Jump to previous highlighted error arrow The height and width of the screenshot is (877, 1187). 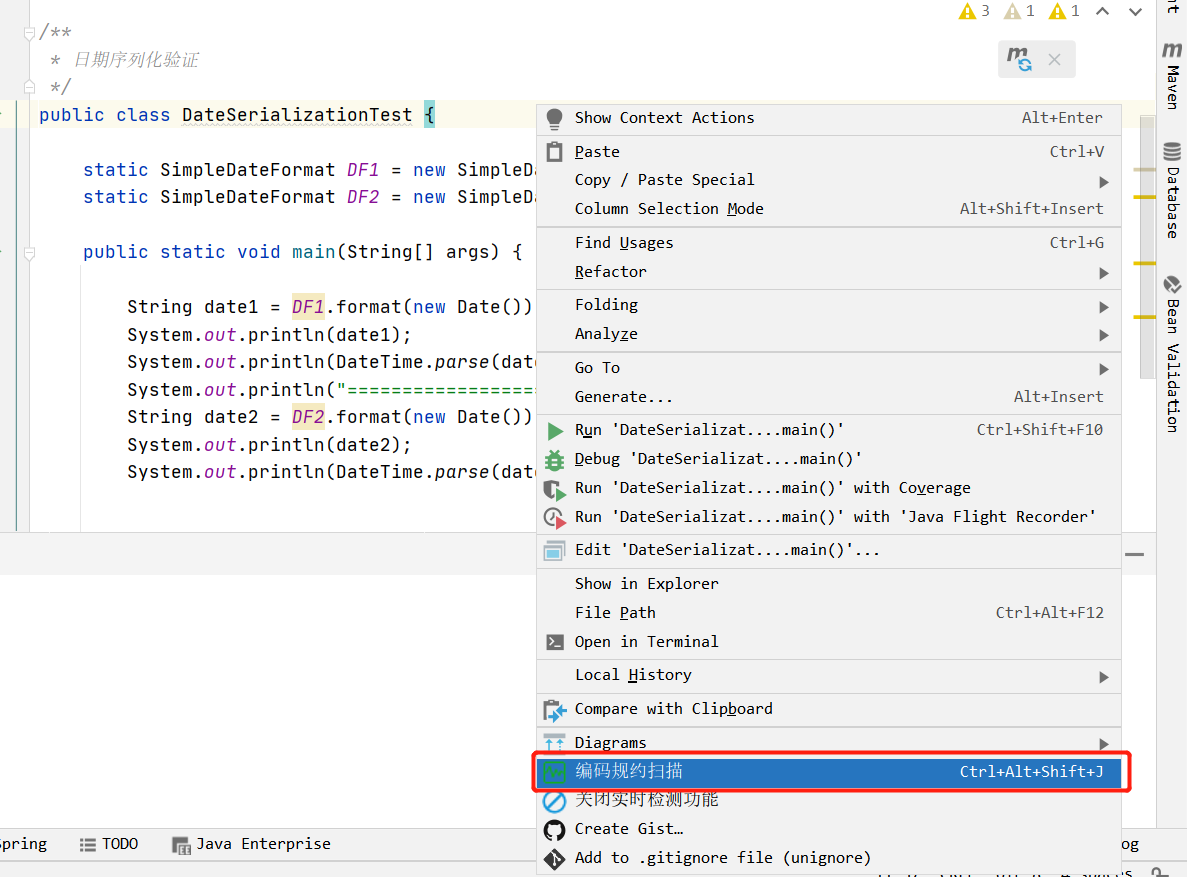pyautogui.click(x=1103, y=11)
